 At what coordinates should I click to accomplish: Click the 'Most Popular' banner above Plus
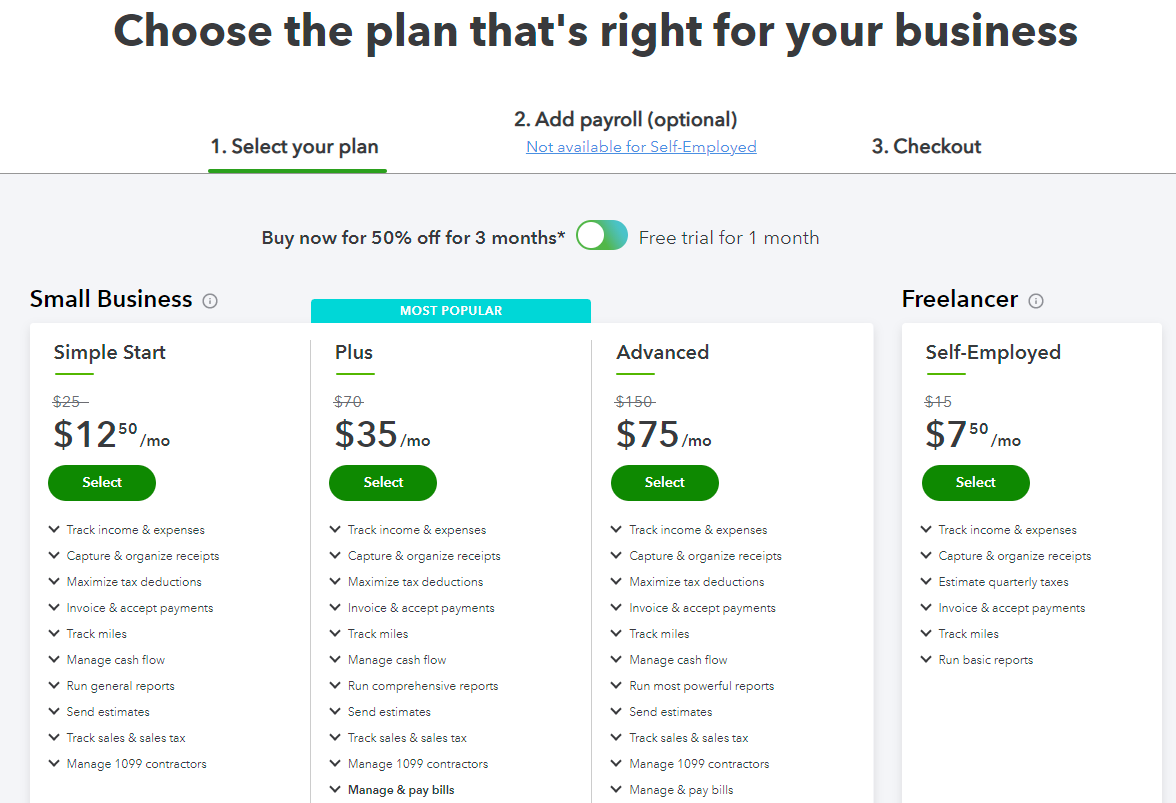point(451,311)
